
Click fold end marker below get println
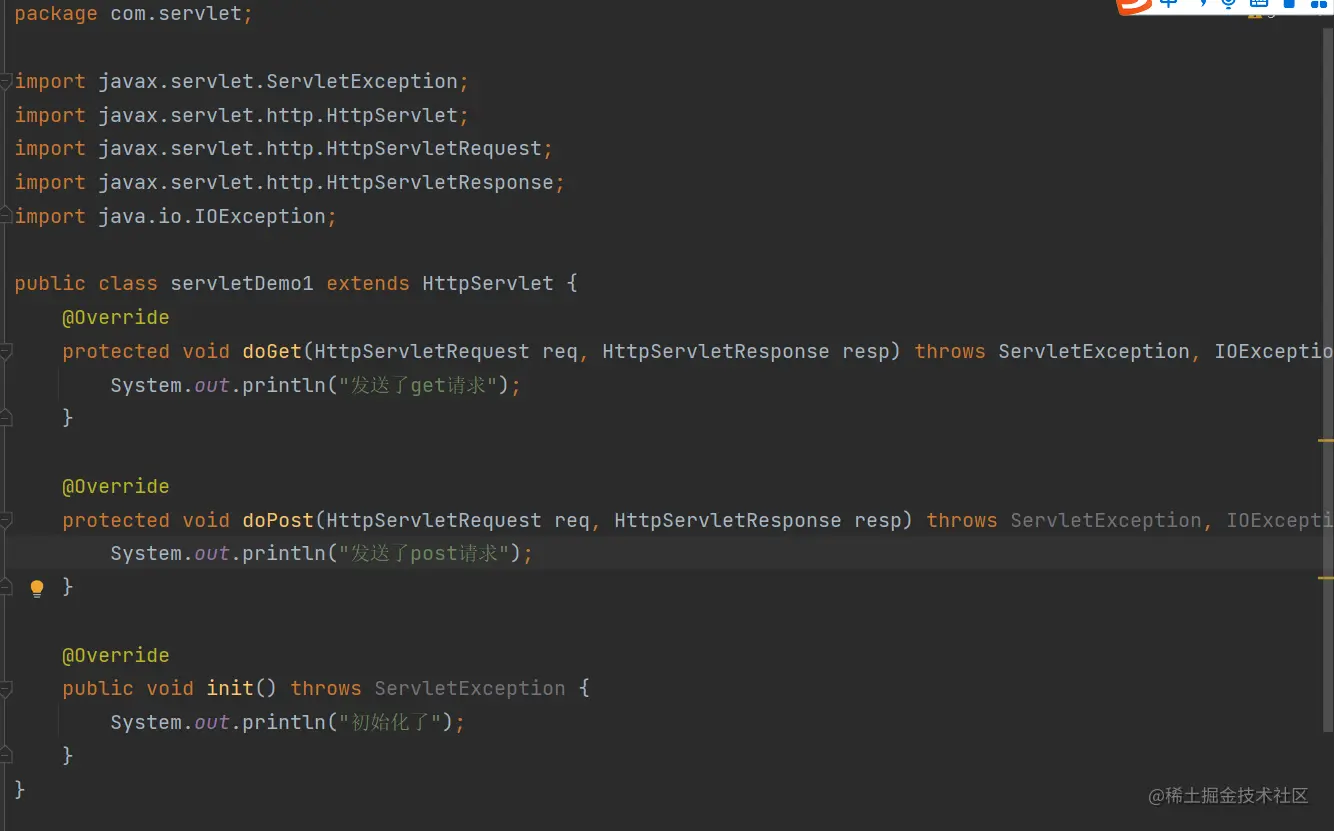click(x=5, y=418)
